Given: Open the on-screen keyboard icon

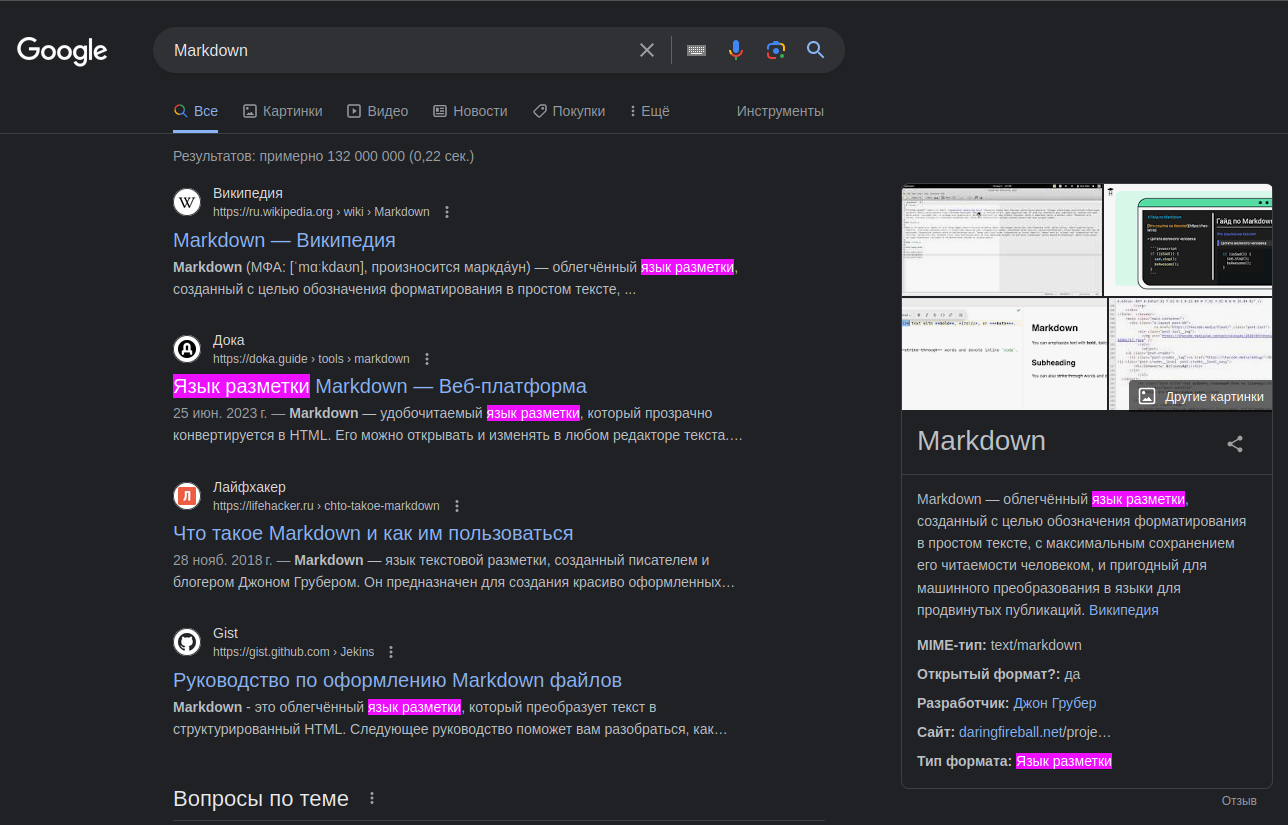Looking at the screenshot, I should (x=696, y=50).
